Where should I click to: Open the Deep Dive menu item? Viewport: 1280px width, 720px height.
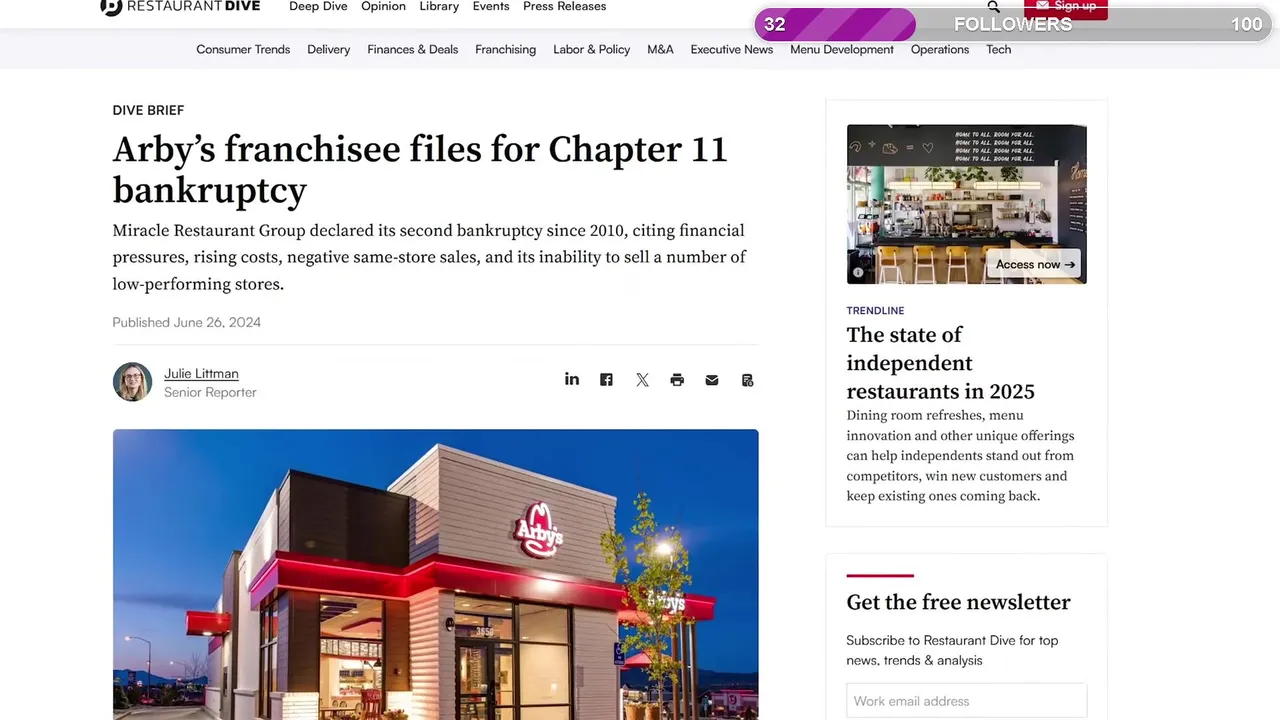tap(318, 6)
